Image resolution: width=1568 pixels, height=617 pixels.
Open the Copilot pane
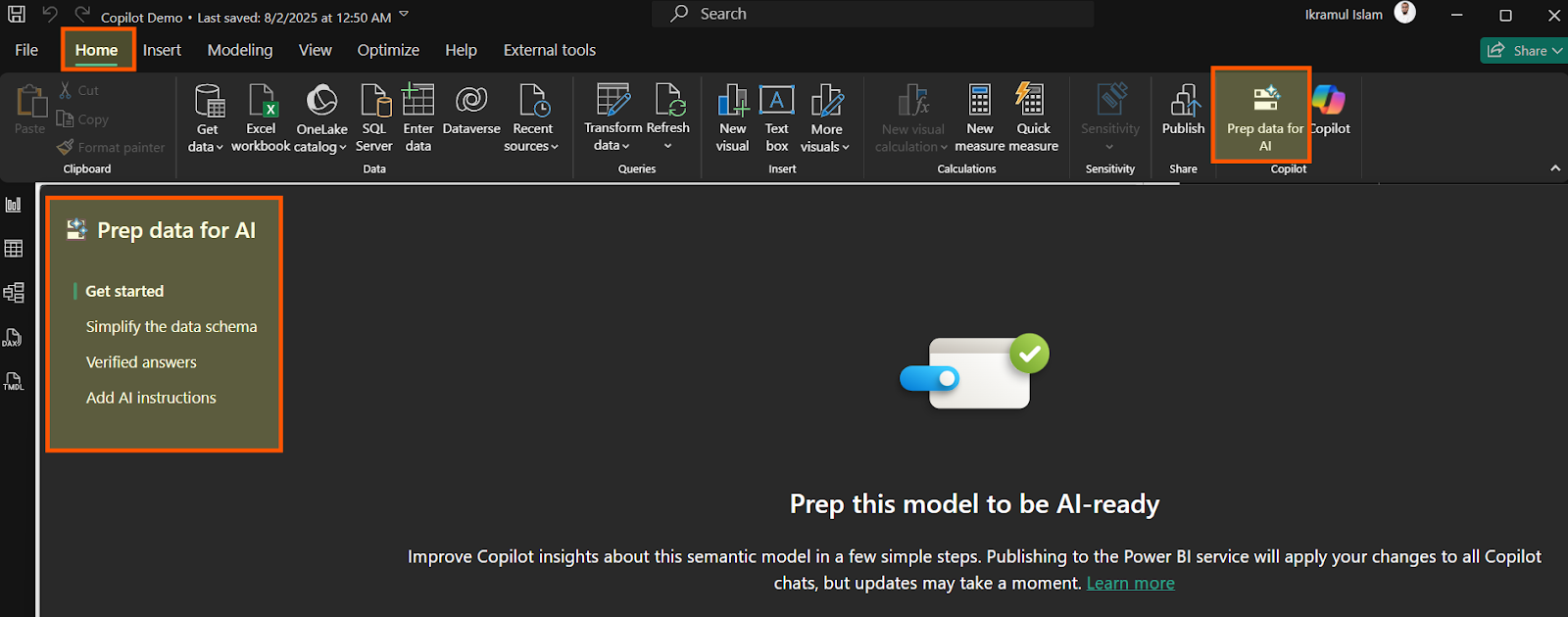pyautogui.click(x=1330, y=111)
